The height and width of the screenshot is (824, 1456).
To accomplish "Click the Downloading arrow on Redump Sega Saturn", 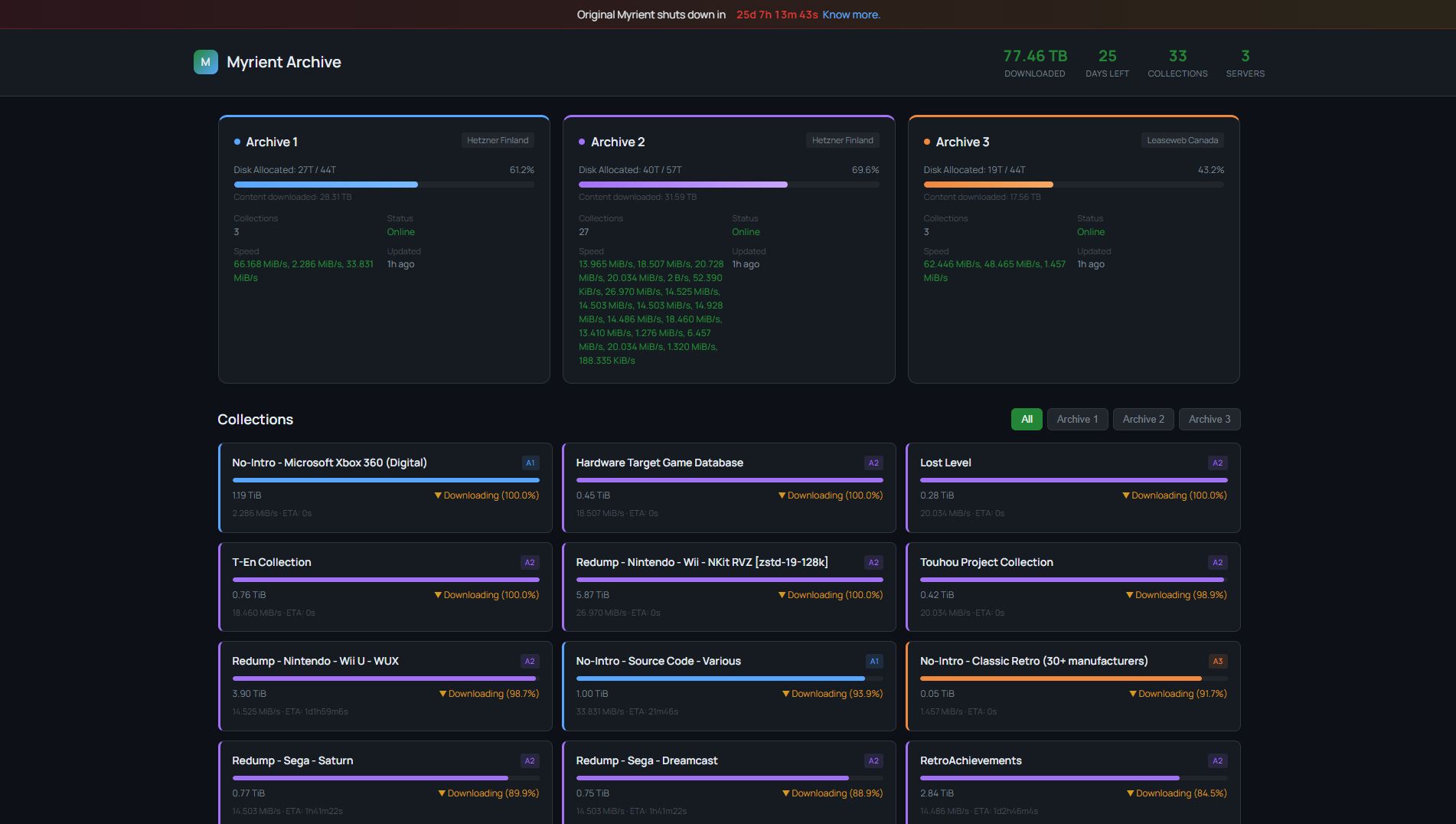I will click(442, 793).
